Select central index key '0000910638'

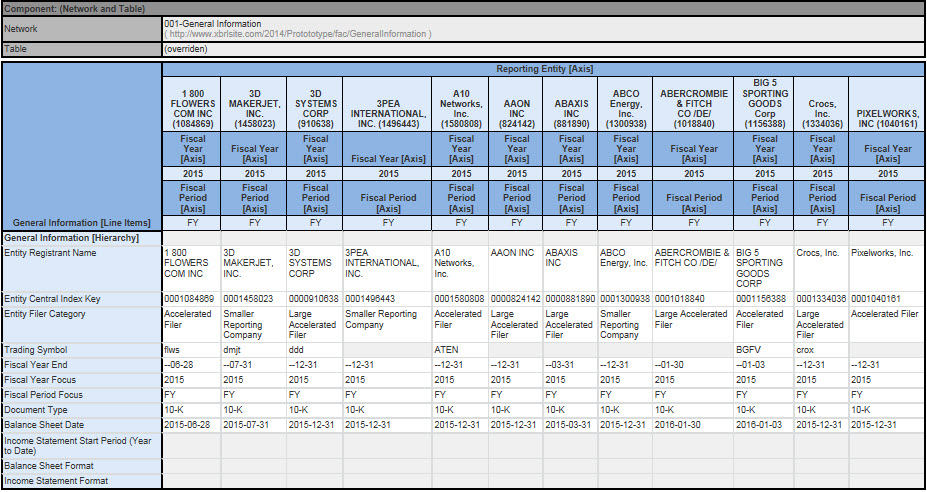tap(313, 299)
